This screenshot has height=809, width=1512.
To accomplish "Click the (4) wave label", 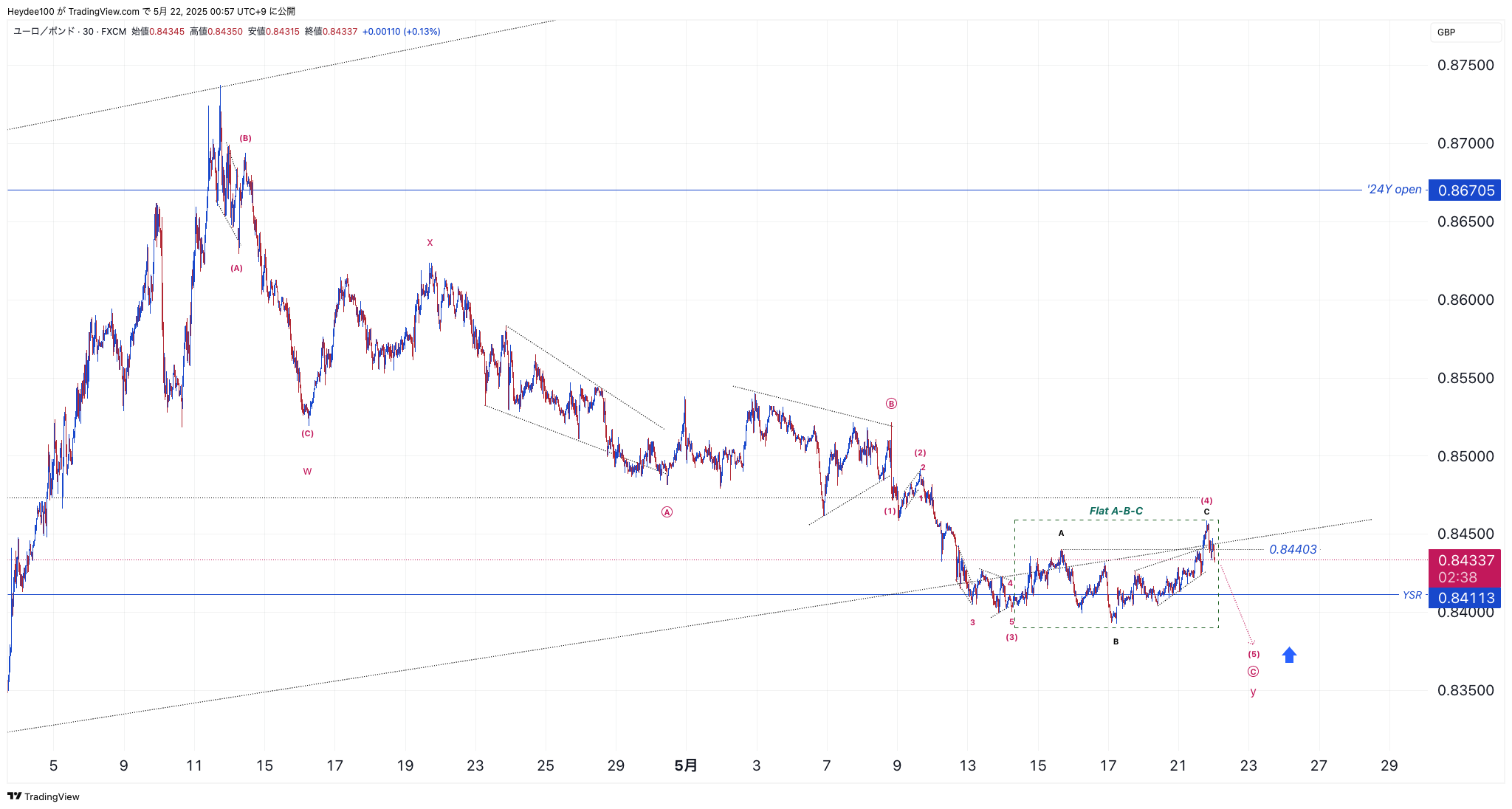I will [x=1206, y=500].
